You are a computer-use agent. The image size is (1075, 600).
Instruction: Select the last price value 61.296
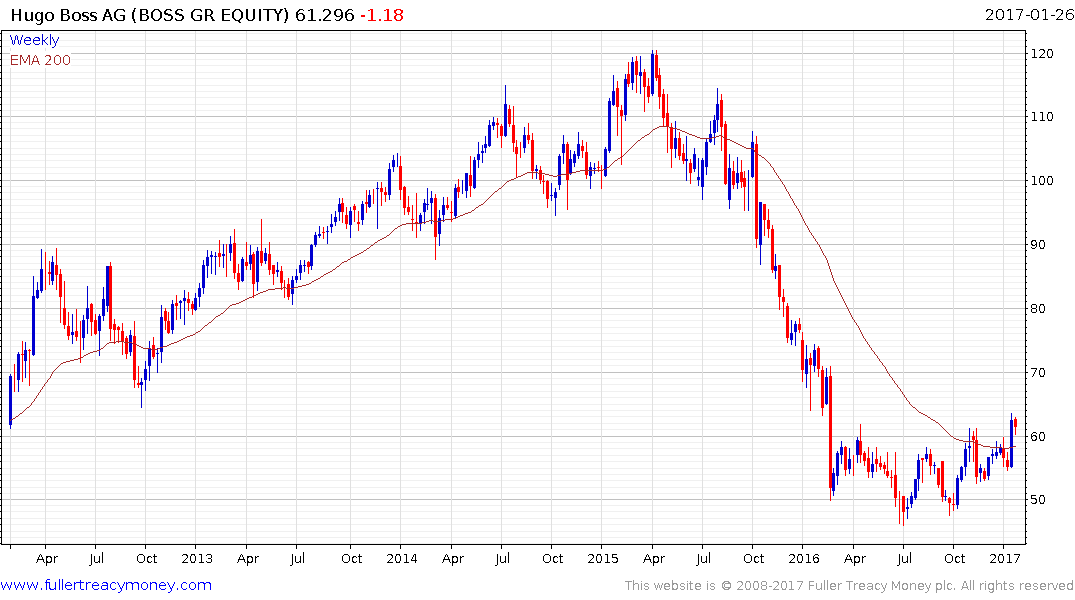(x=324, y=15)
